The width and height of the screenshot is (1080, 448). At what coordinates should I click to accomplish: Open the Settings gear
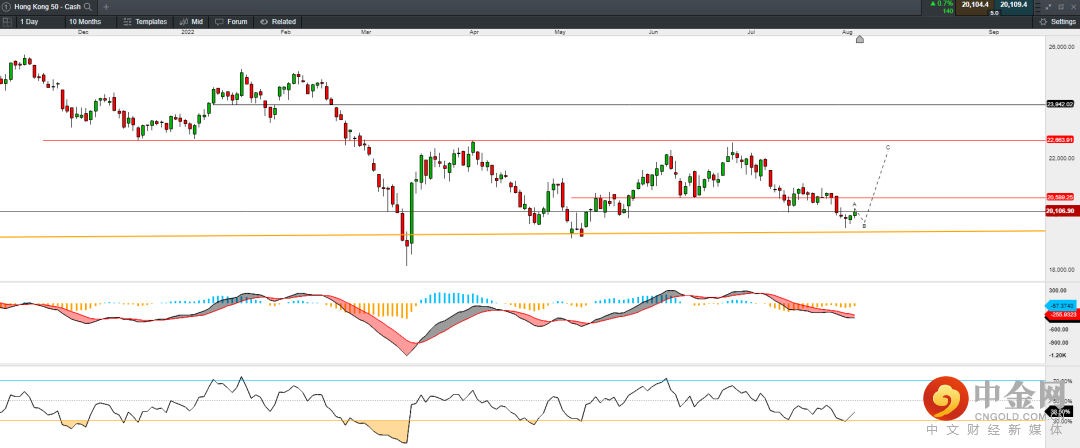click(1043, 21)
